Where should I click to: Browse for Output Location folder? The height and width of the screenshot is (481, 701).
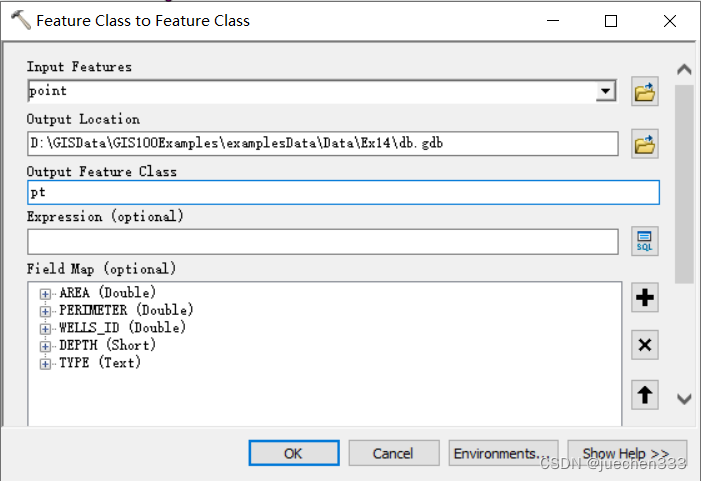[x=645, y=144]
